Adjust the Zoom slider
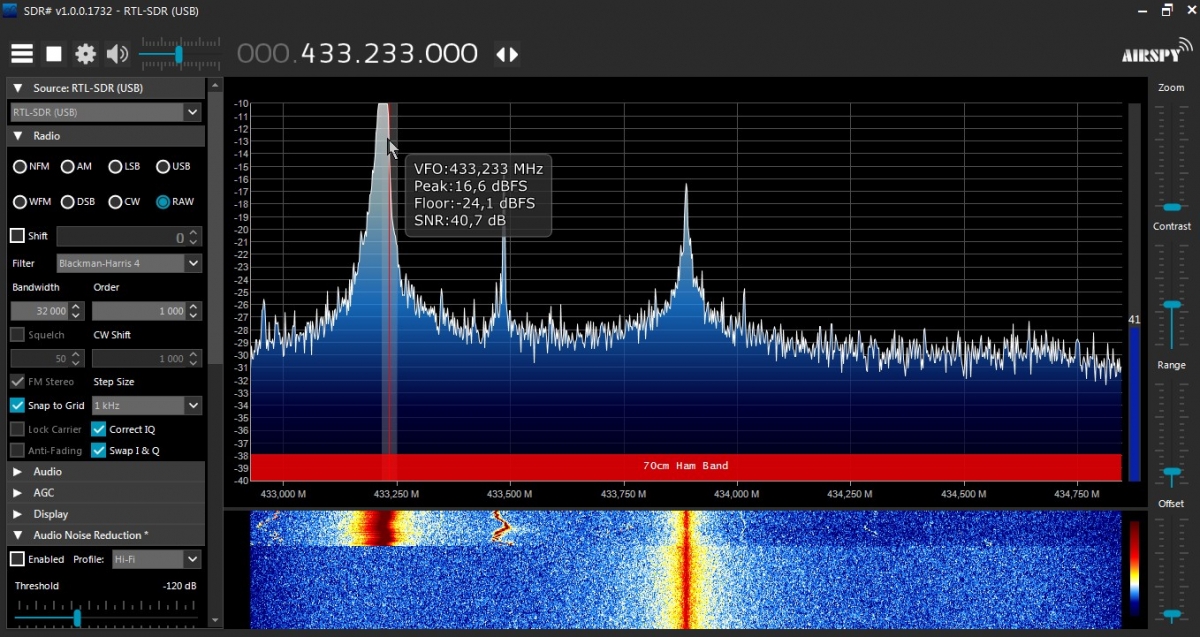This screenshot has width=1200, height=637. point(1171,207)
